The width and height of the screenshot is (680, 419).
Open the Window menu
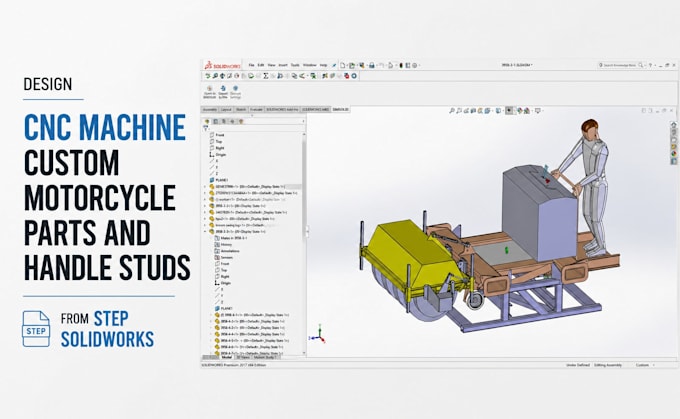tap(309, 65)
